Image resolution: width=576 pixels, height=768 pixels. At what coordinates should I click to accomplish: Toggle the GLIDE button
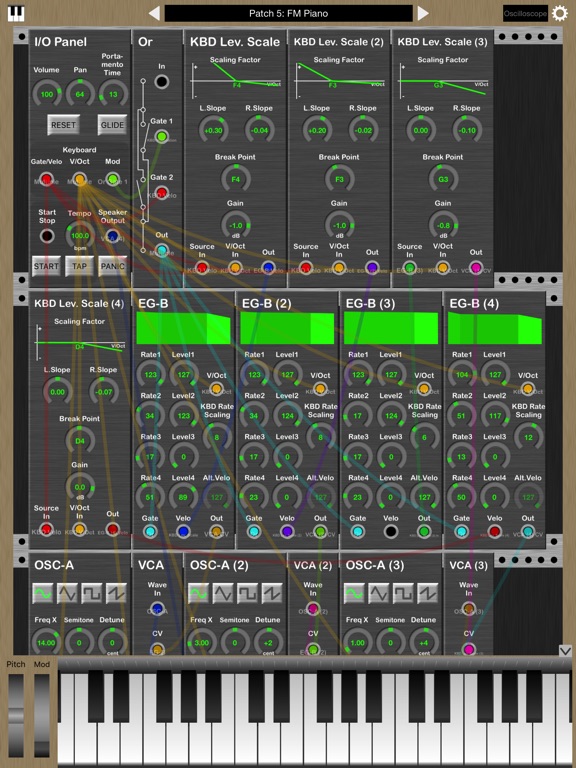pos(113,125)
